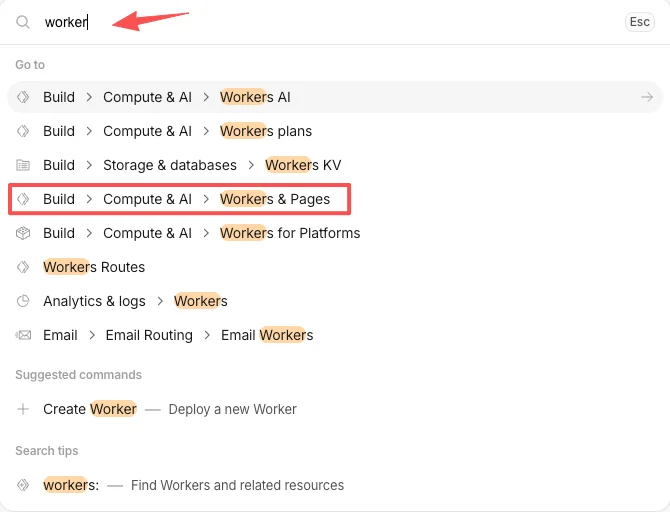Image resolution: width=670 pixels, height=512 pixels.
Task: Select the workers: search tip
Action: [x=335, y=485]
